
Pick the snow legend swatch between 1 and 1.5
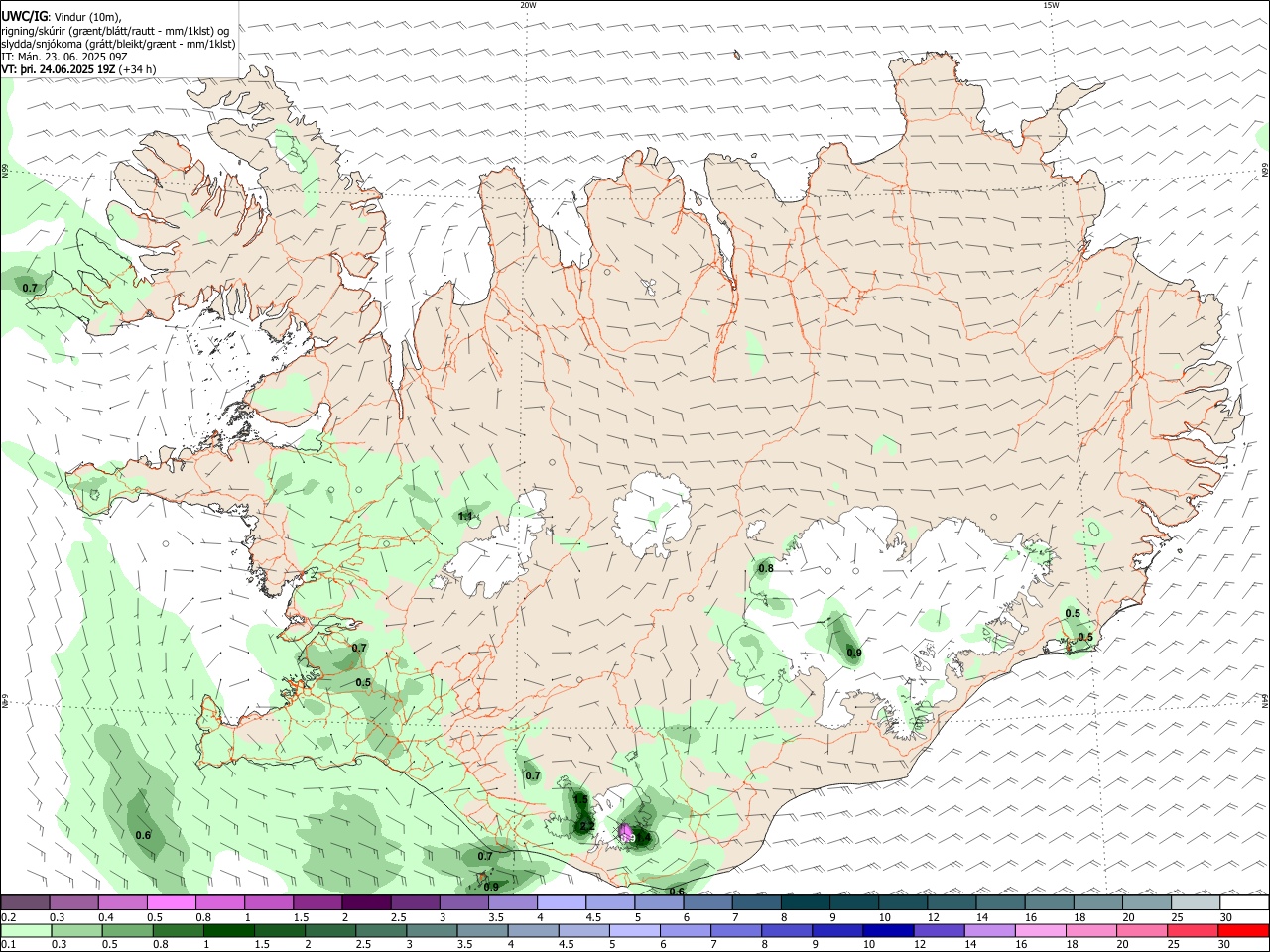[x=269, y=902]
